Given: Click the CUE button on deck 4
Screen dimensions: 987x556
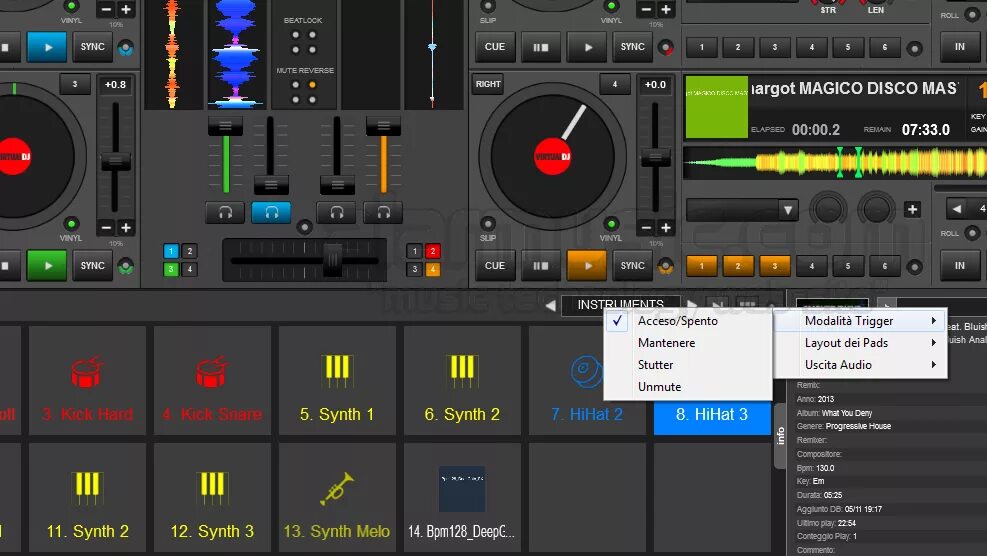Looking at the screenshot, I should point(495,266).
